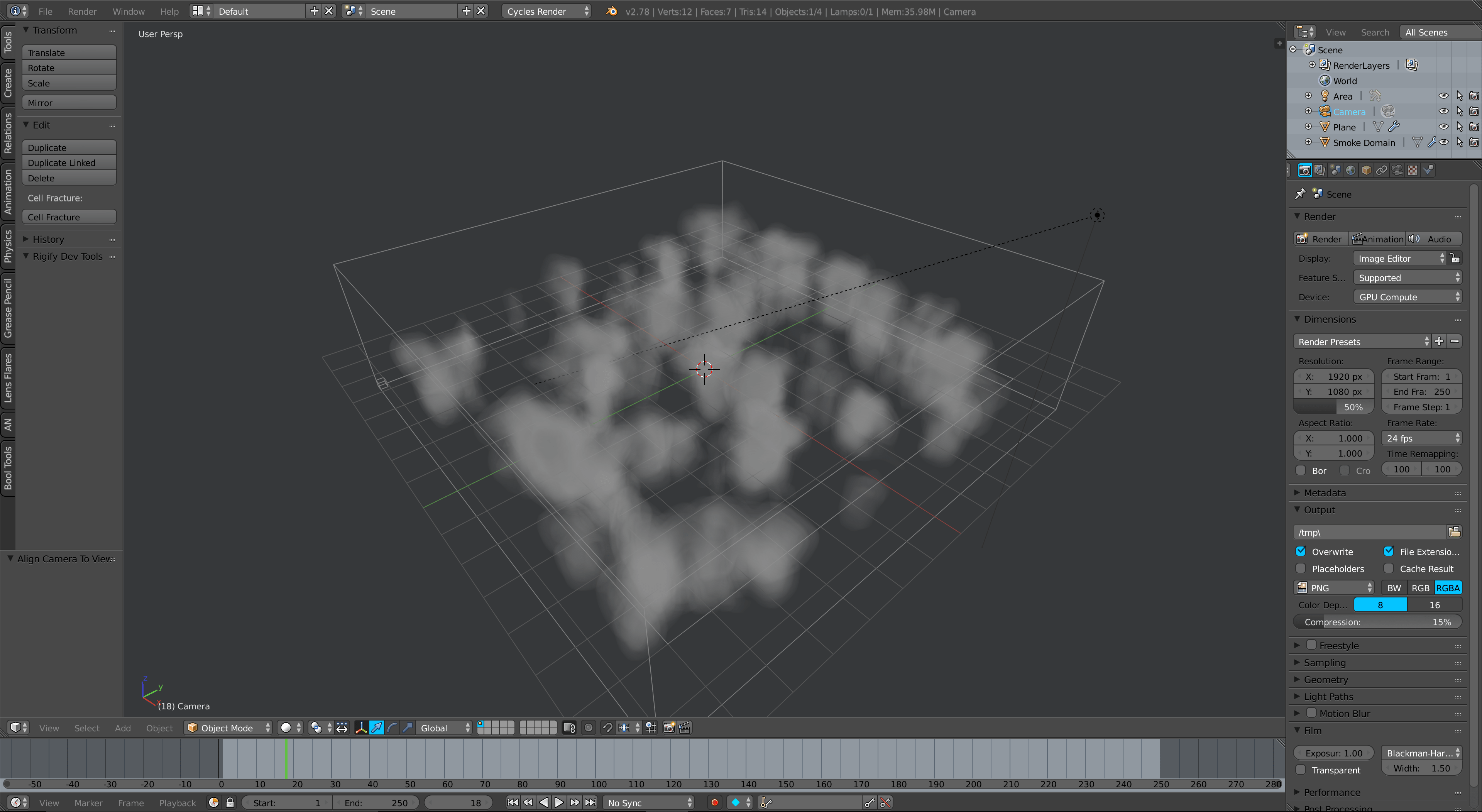Click the Duplicate Linked button

point(69,163)
